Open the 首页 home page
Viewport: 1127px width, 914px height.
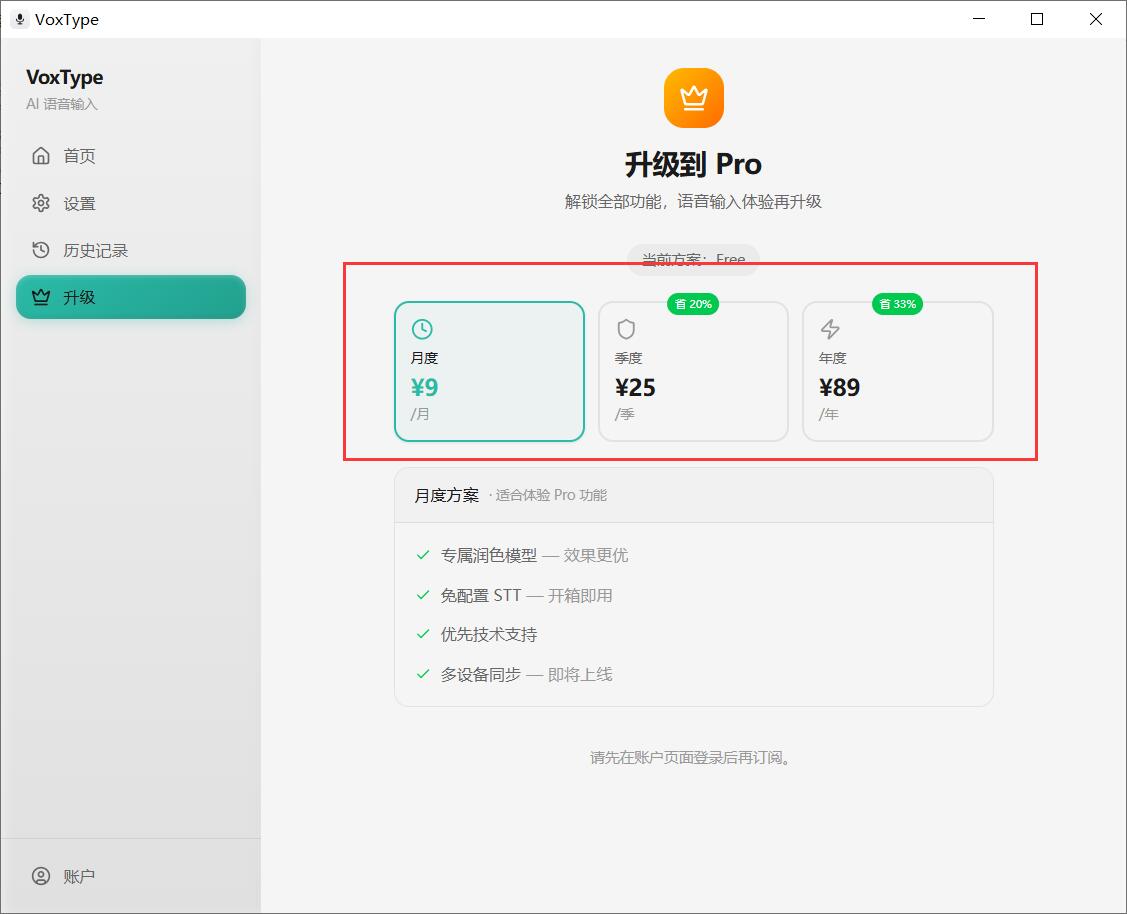pyautogui.click(x=131, y=156)
